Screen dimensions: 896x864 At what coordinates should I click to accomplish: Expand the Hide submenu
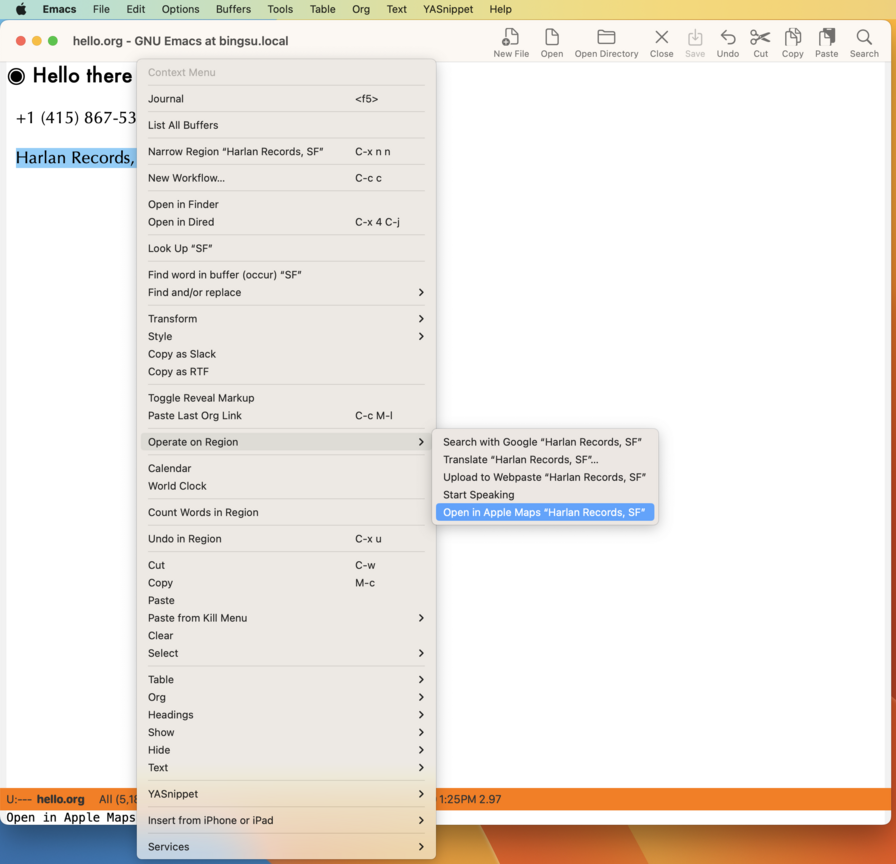pyautogui.click(x=286, y=750)
